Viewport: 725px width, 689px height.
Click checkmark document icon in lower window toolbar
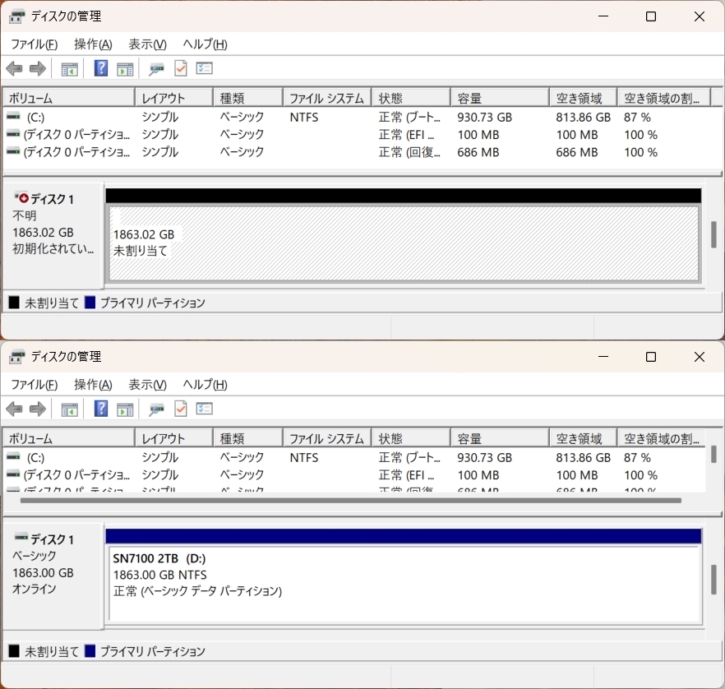click(181, 408)
